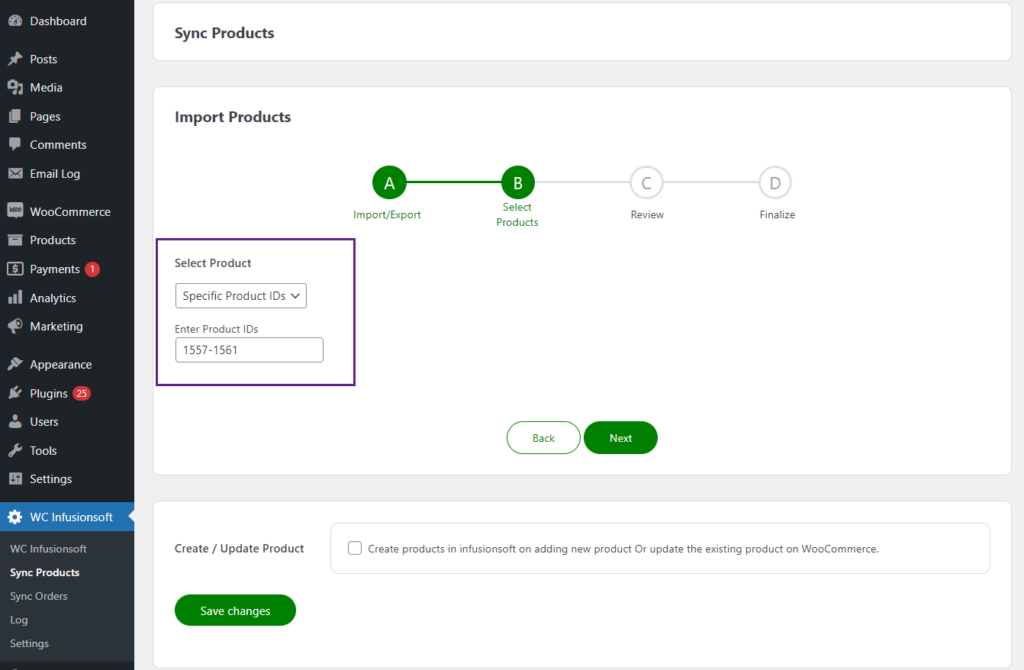1024x670 pixels.
Task: Open the Users menu label
Action: tap(44, 422)
